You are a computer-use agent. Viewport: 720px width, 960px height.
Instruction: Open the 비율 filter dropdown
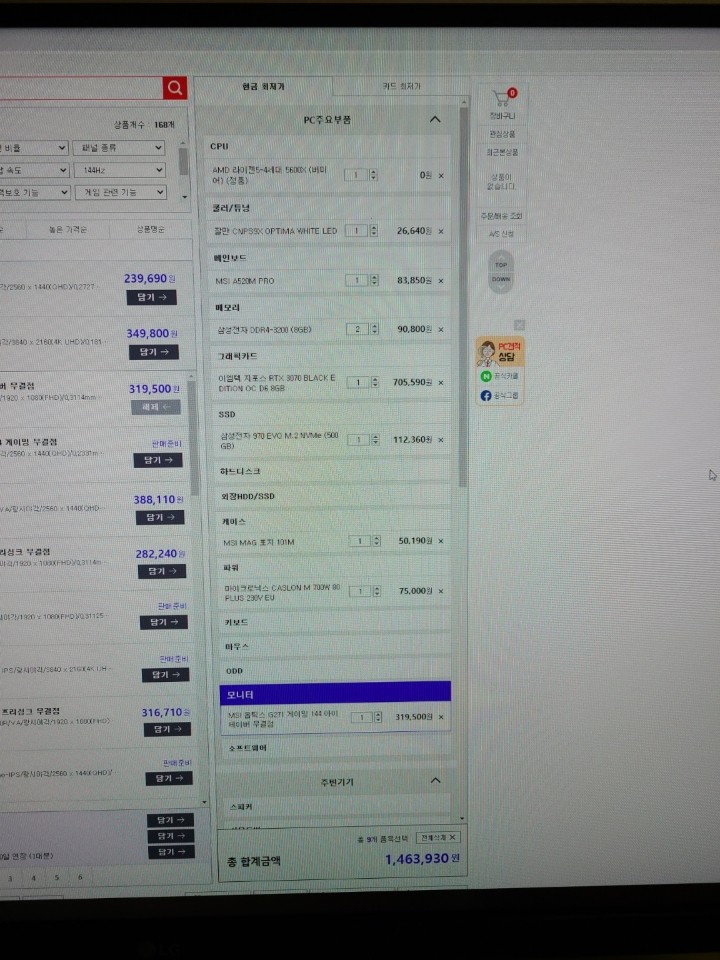click(34, 148)
